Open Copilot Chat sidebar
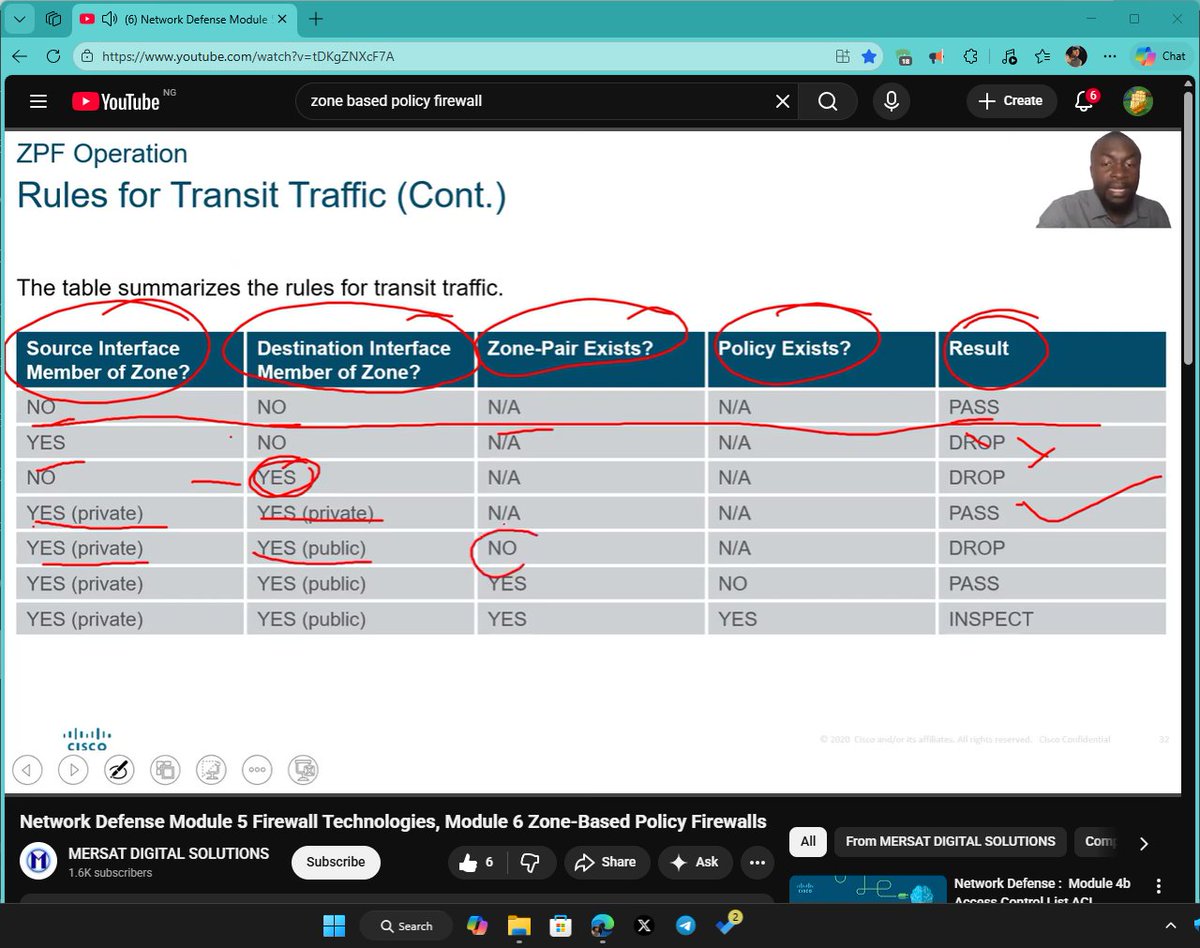1200x948 pixels. 1160,57
